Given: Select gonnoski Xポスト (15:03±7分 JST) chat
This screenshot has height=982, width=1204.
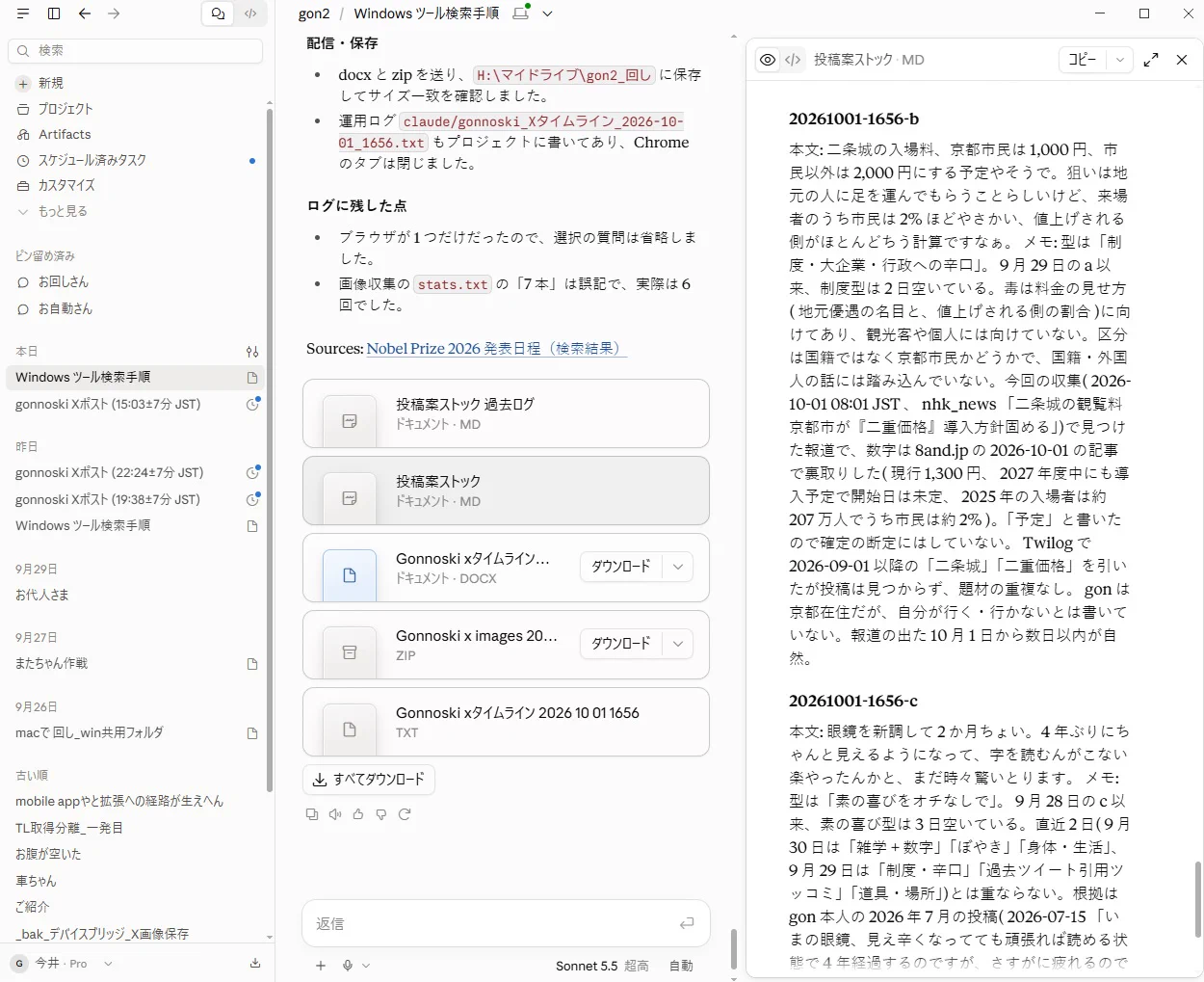Looking at the screenshot, I should (x=136, y=404).
